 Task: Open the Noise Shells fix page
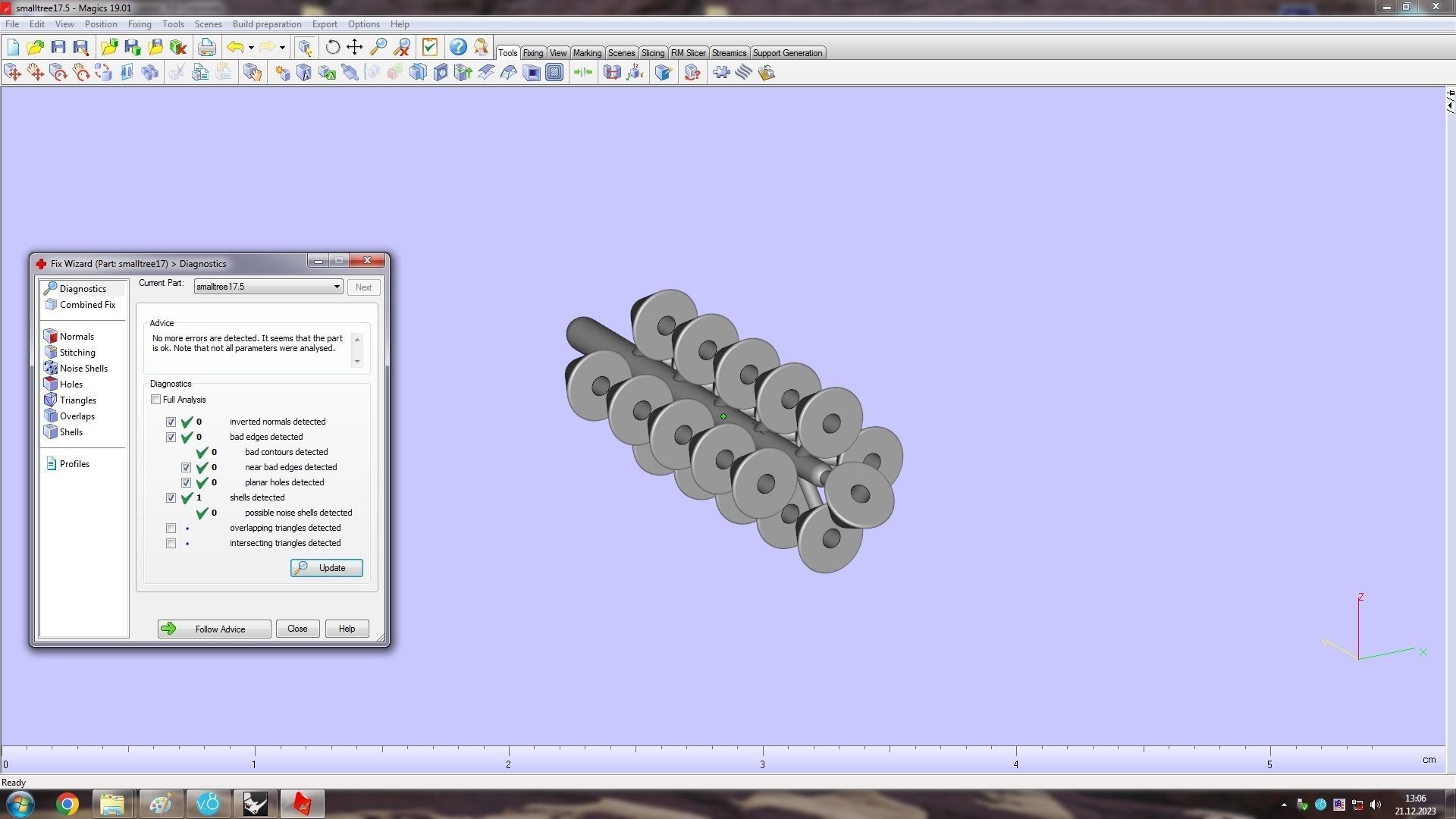pyautogui.click(x=83, y=369)
